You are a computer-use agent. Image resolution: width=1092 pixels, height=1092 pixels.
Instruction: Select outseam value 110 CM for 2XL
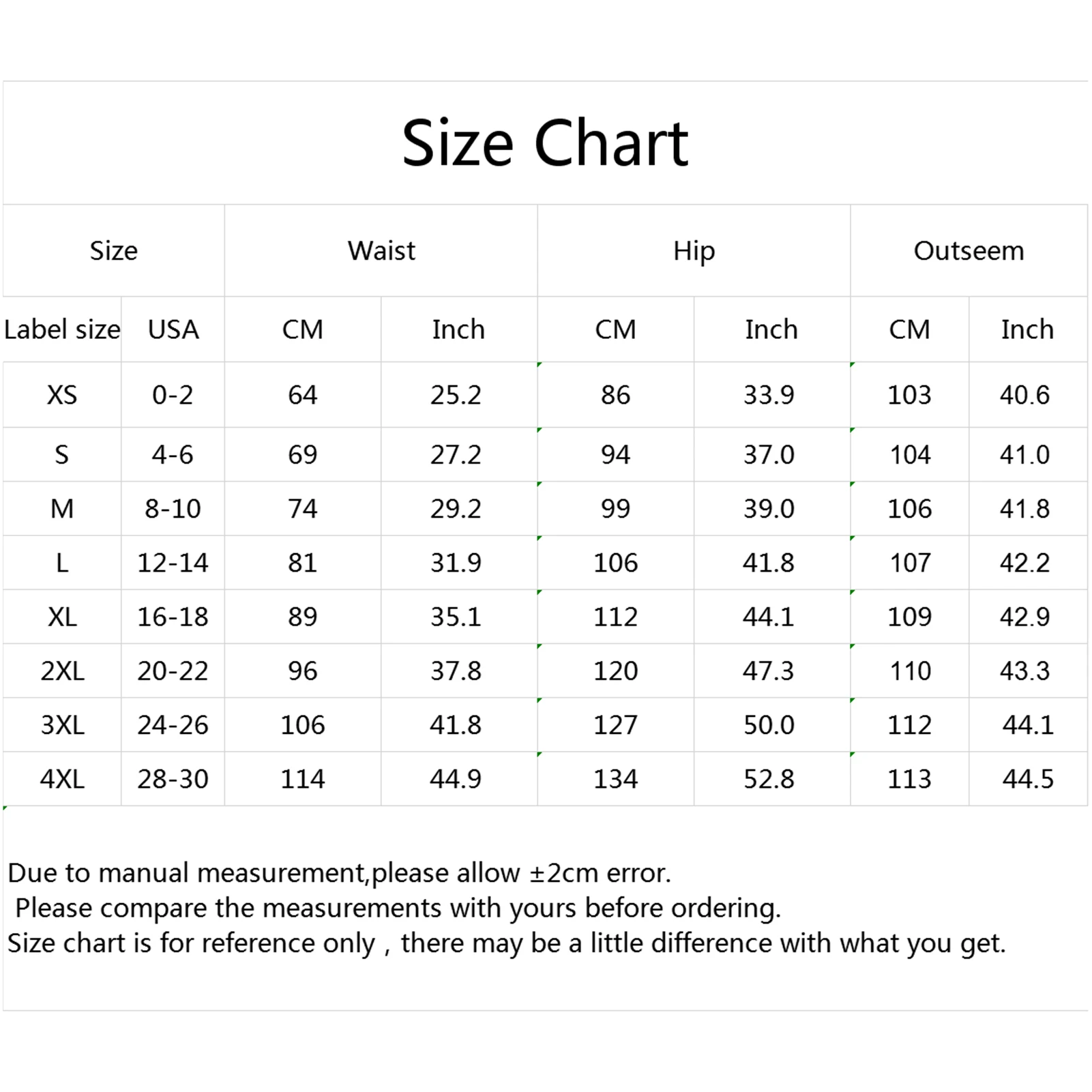(x=910, y=671)
